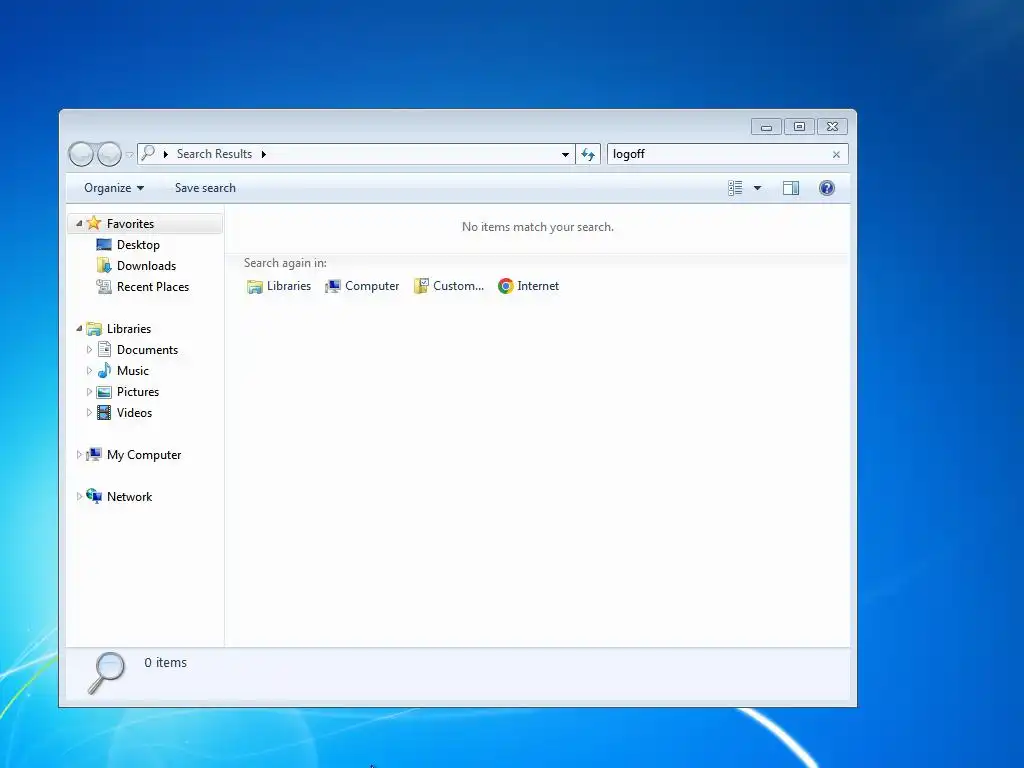Expand the Documents library node
Screen dimensions: 1024x768
coord(89,349)
